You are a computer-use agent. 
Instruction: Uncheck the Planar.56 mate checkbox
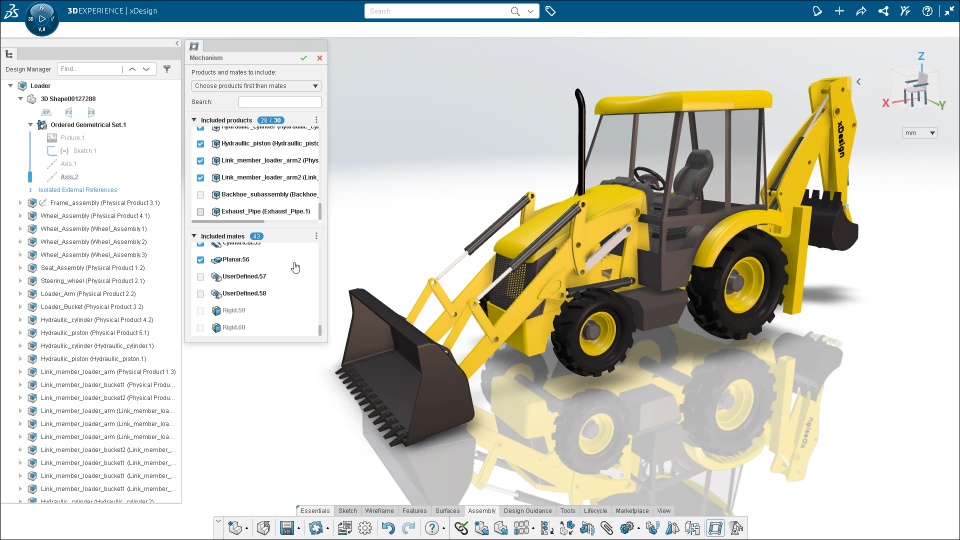point(200,260)
